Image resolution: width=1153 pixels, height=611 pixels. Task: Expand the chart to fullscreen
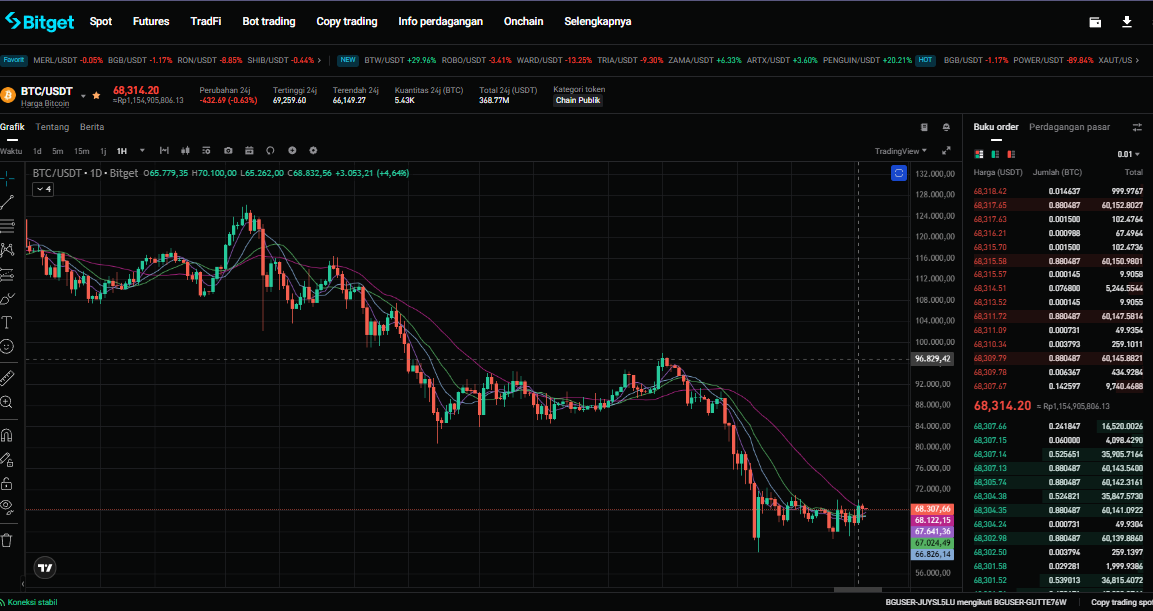coord(946,151)
